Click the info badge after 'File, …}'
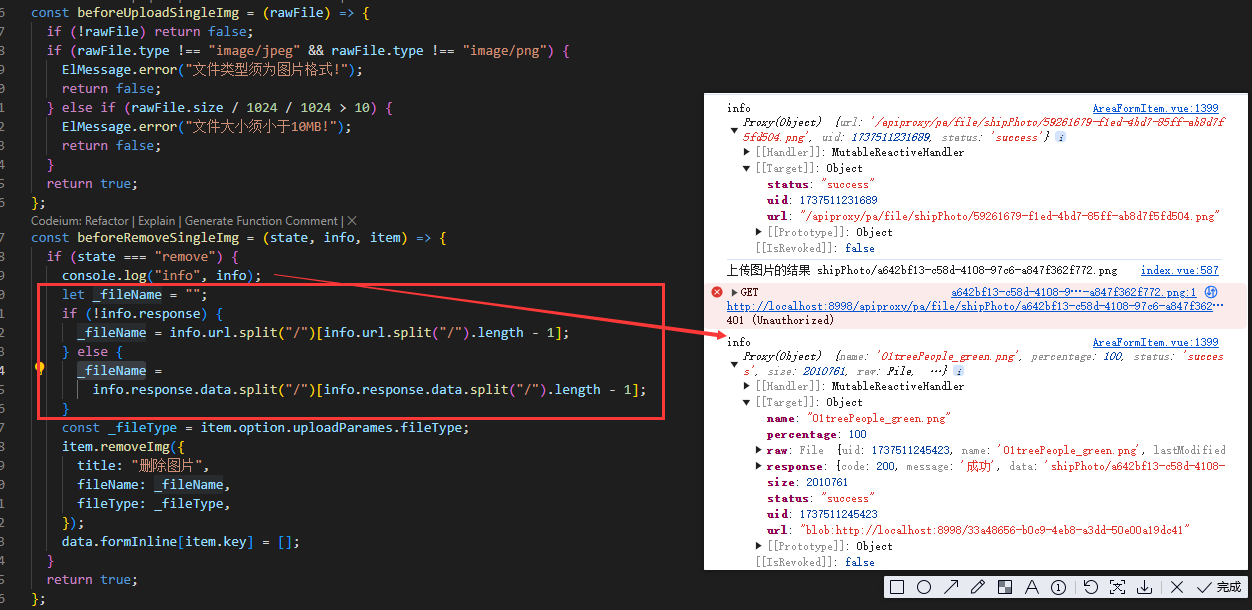 click(x=959, y=371)
